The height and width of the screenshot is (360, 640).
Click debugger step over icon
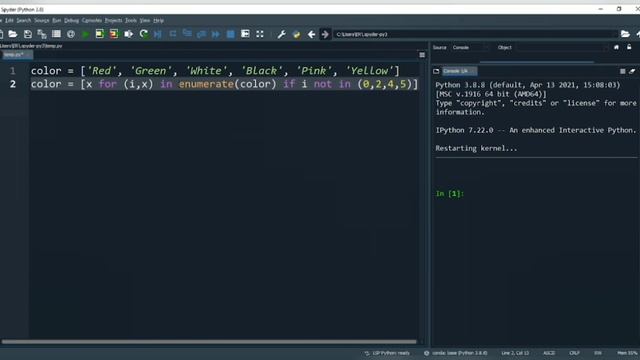point(173,34)
